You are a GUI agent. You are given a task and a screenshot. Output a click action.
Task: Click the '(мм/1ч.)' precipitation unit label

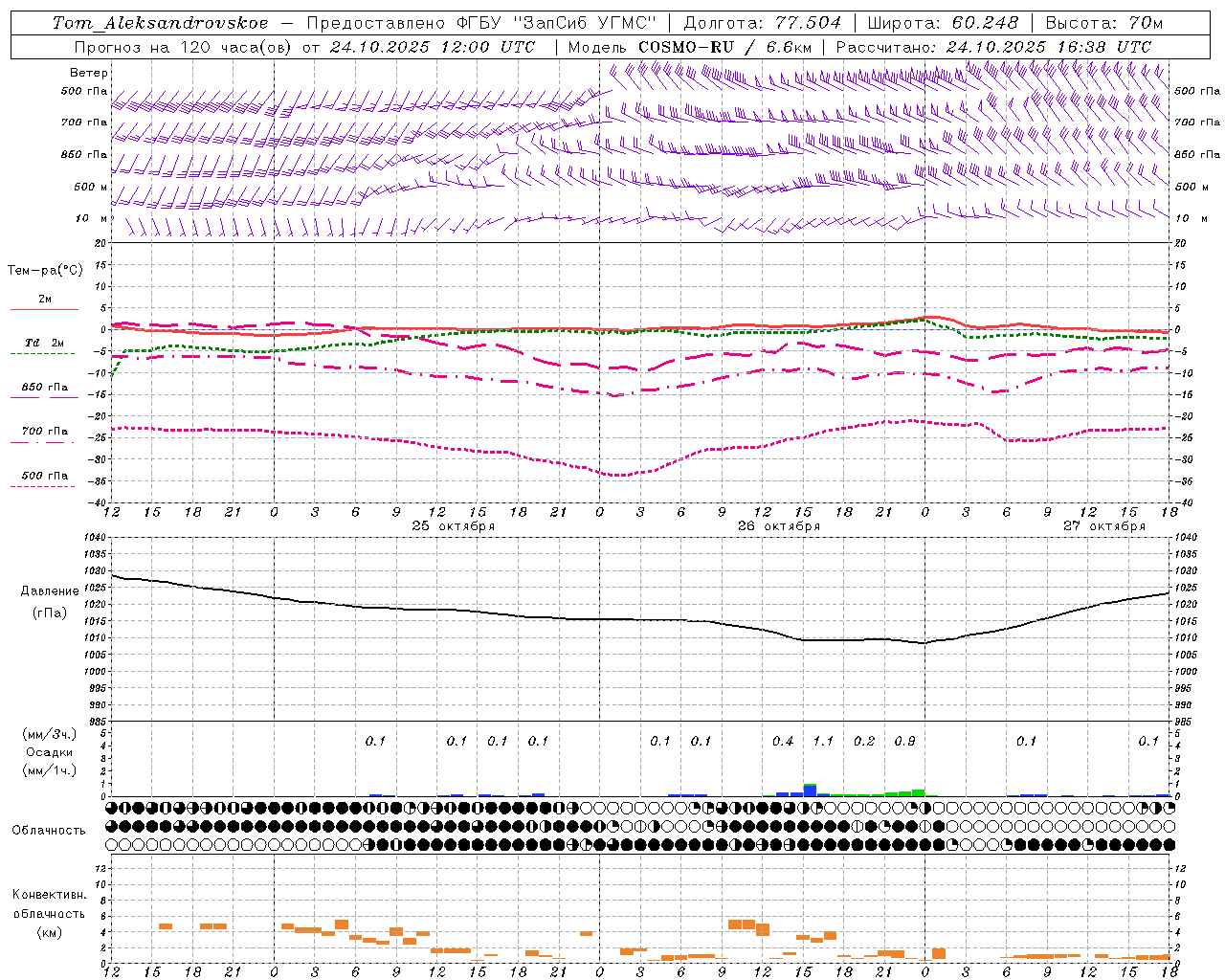coord(50,770)
